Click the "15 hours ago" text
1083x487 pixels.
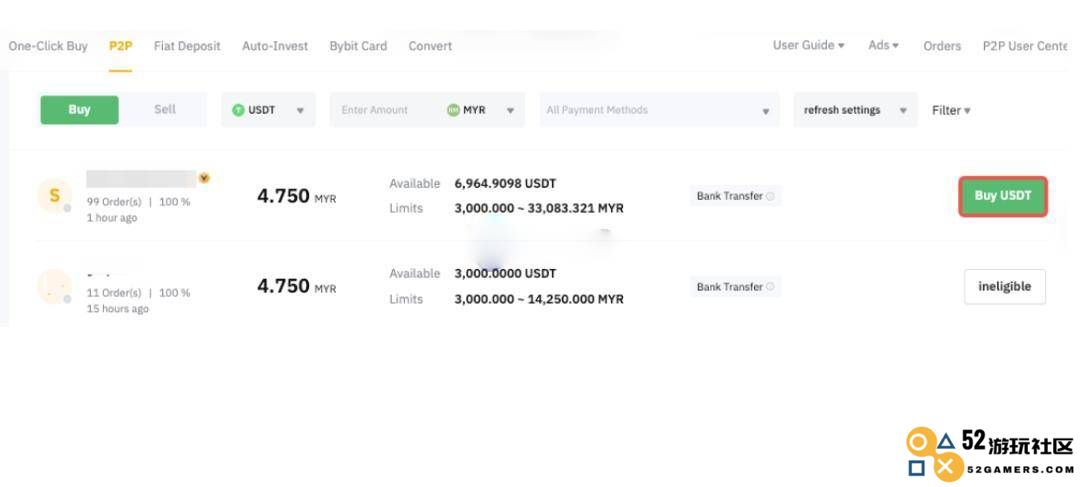coord(117,309)
